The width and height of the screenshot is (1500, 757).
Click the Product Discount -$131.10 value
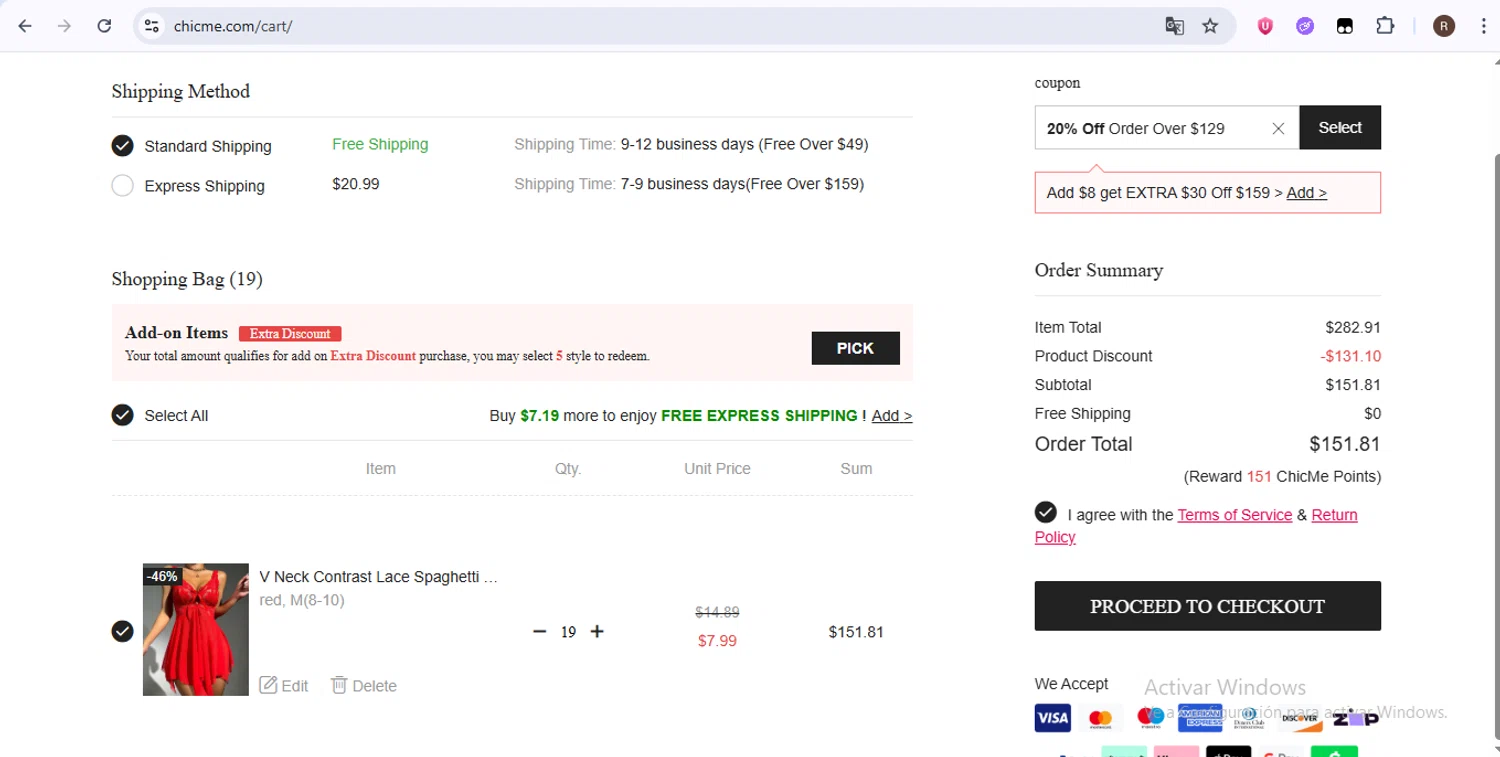click(1351, 356)
